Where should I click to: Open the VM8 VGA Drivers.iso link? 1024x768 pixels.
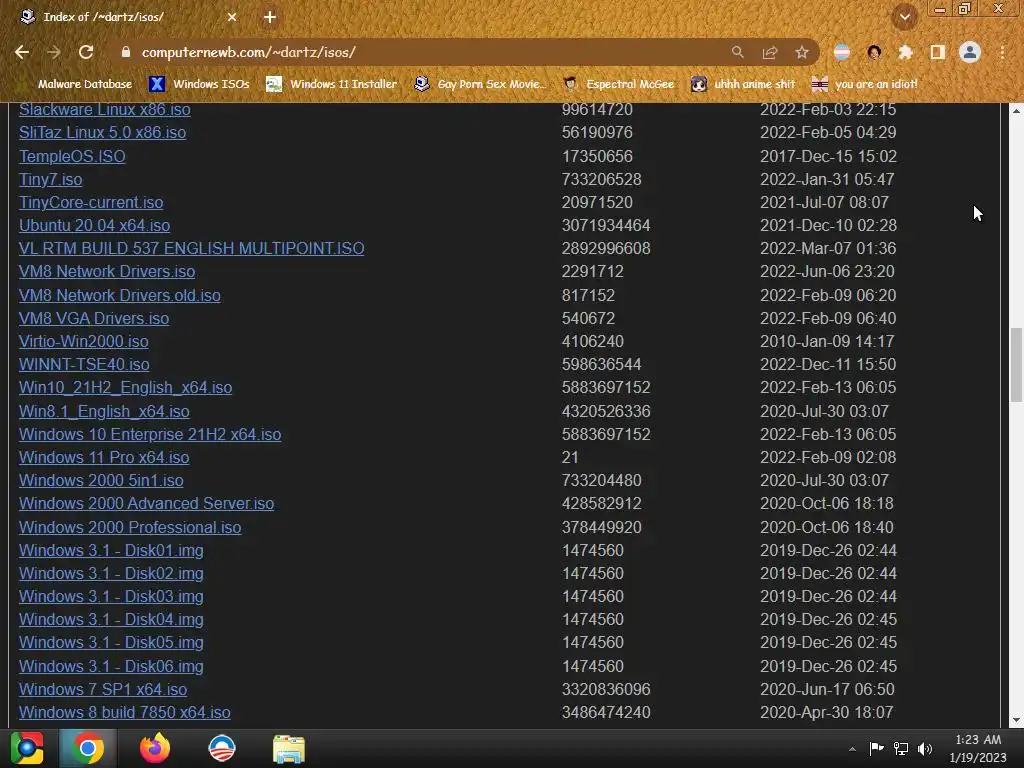coord(94,318)
